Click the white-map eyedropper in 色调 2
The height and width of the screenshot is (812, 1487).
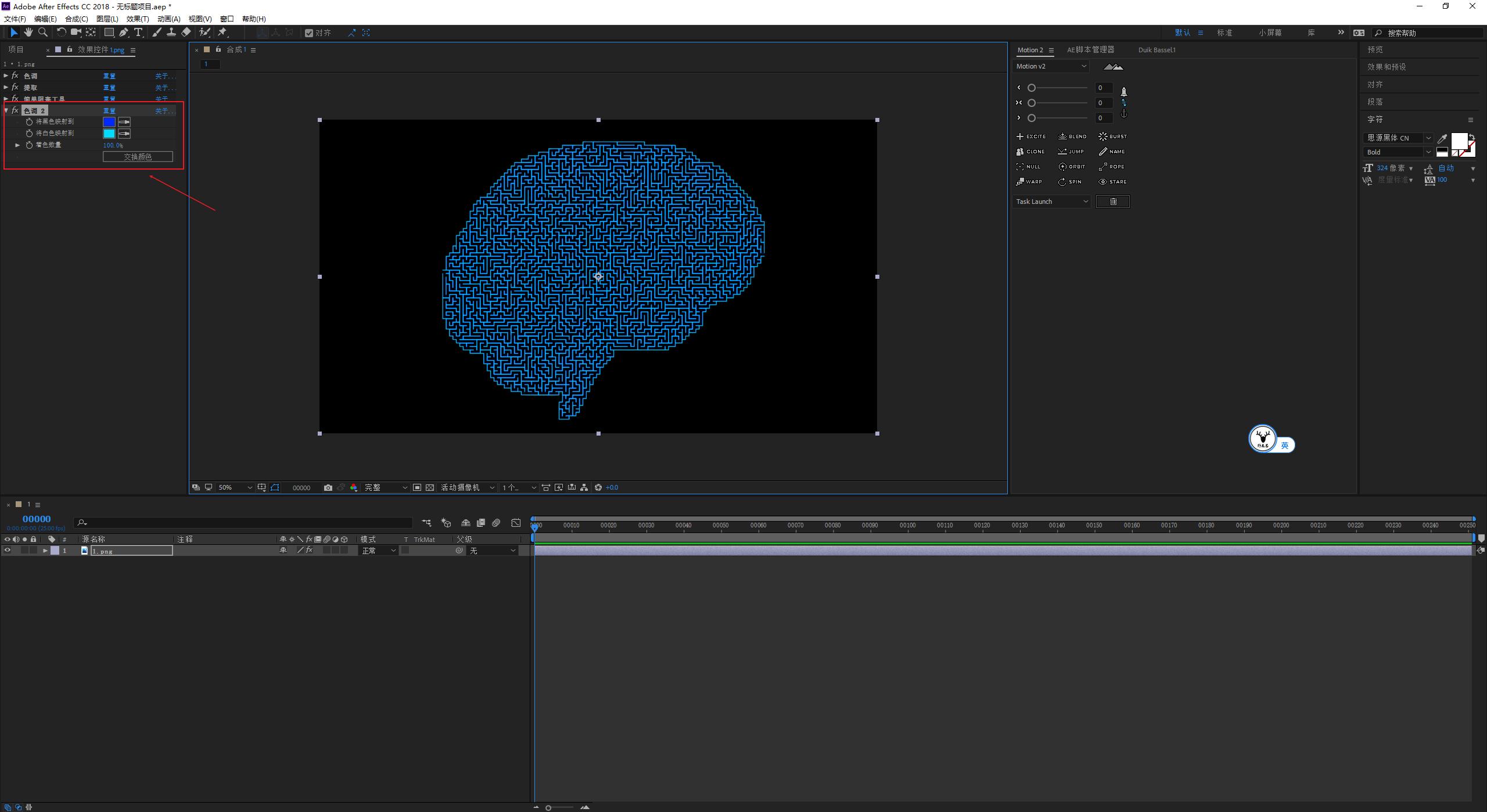(124, 134)
